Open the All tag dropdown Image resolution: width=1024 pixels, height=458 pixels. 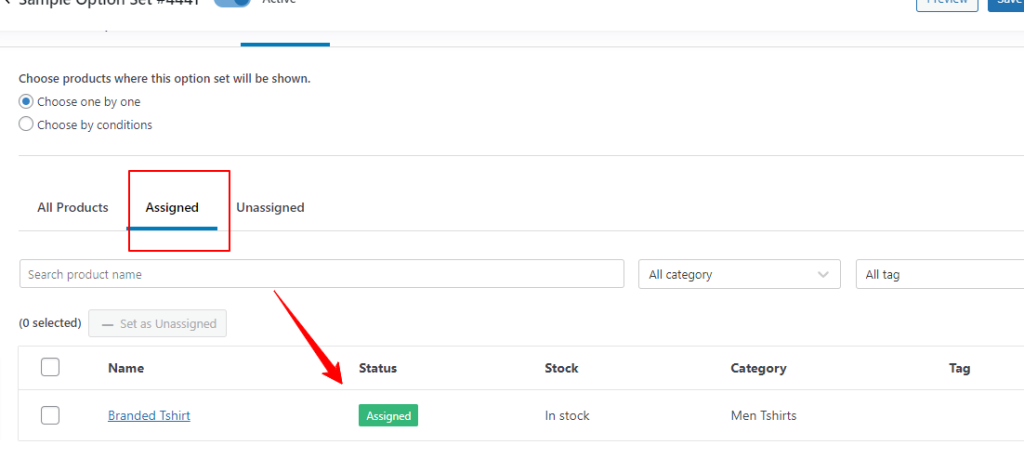pyautogui.click(x=940, y=274)
